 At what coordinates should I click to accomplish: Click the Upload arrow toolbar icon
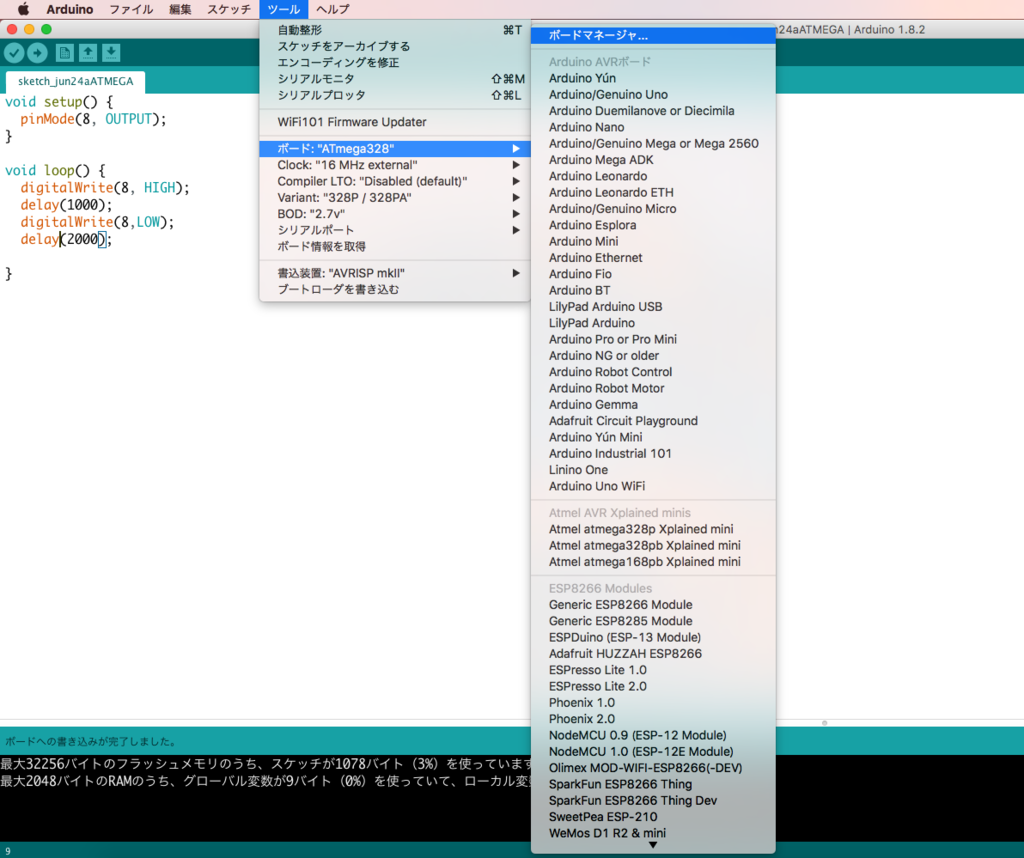pyautogui.click(x=37, y=53)
